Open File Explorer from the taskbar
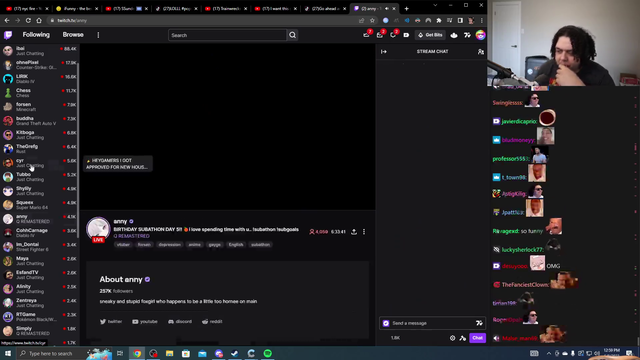This screenshot has width=640, height=360. coord(169,353)
